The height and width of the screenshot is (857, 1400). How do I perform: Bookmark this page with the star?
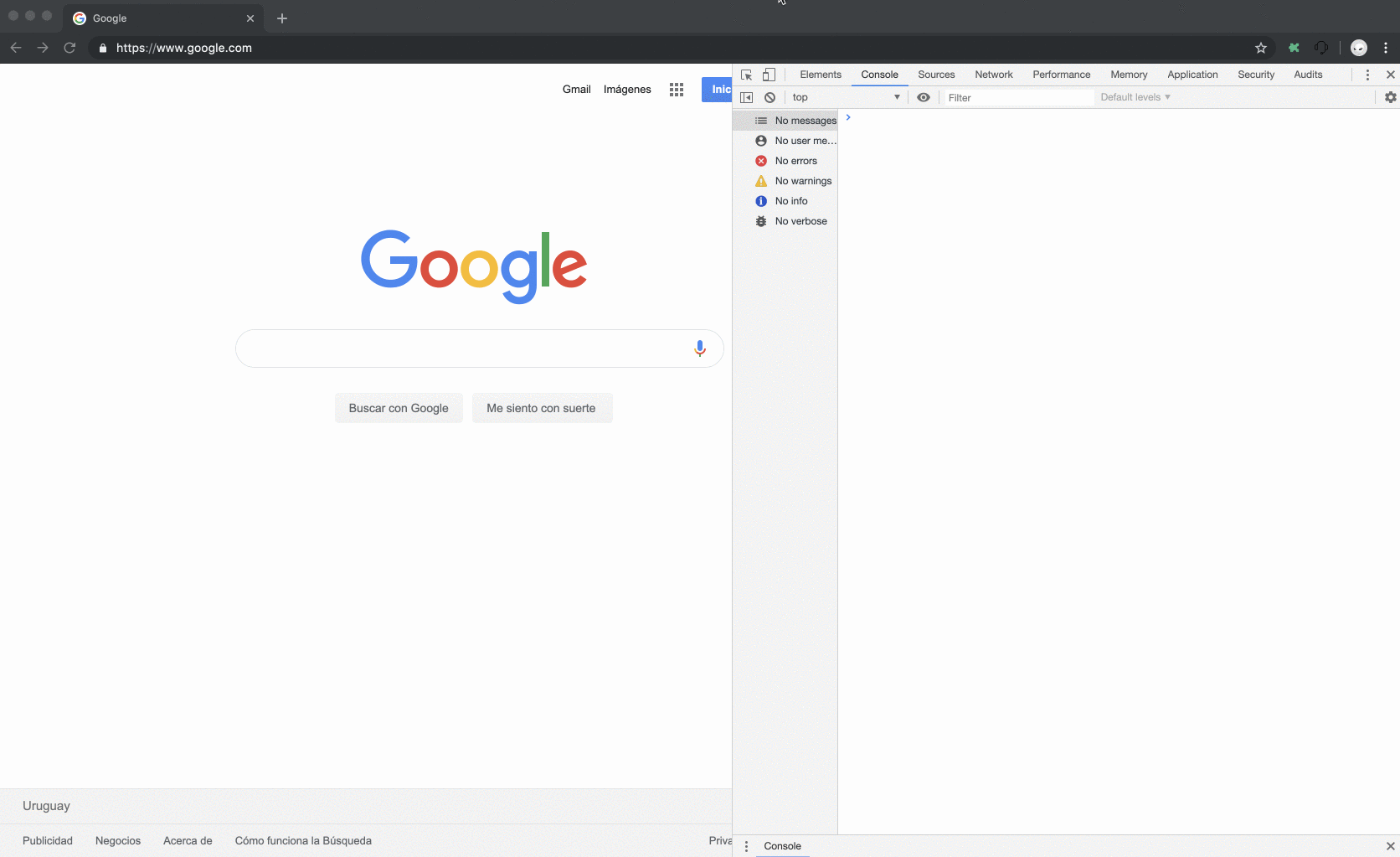tap(1261, 48)
